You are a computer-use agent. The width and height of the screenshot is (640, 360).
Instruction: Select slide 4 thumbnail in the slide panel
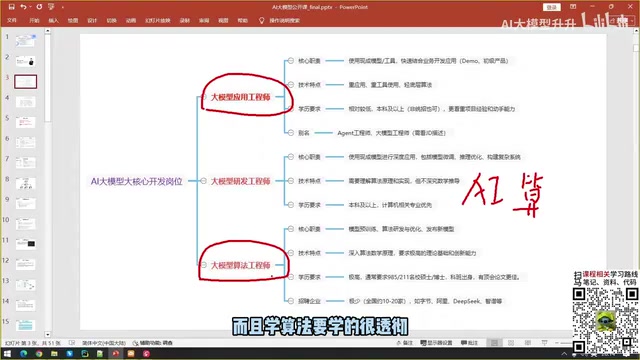[x=26, y=102]
